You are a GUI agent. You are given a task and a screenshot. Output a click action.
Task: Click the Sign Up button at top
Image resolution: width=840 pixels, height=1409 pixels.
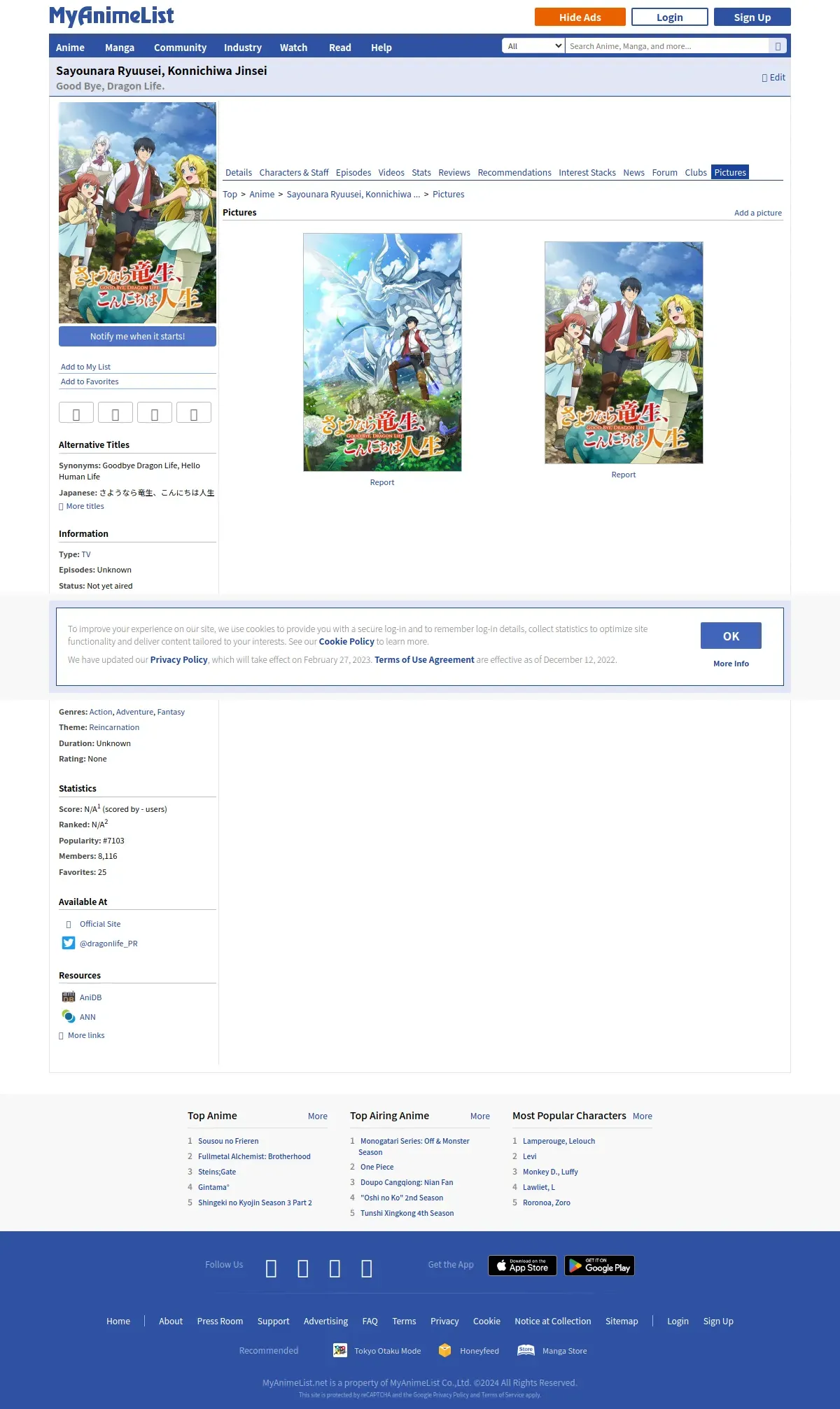click(x=752, y=17)
